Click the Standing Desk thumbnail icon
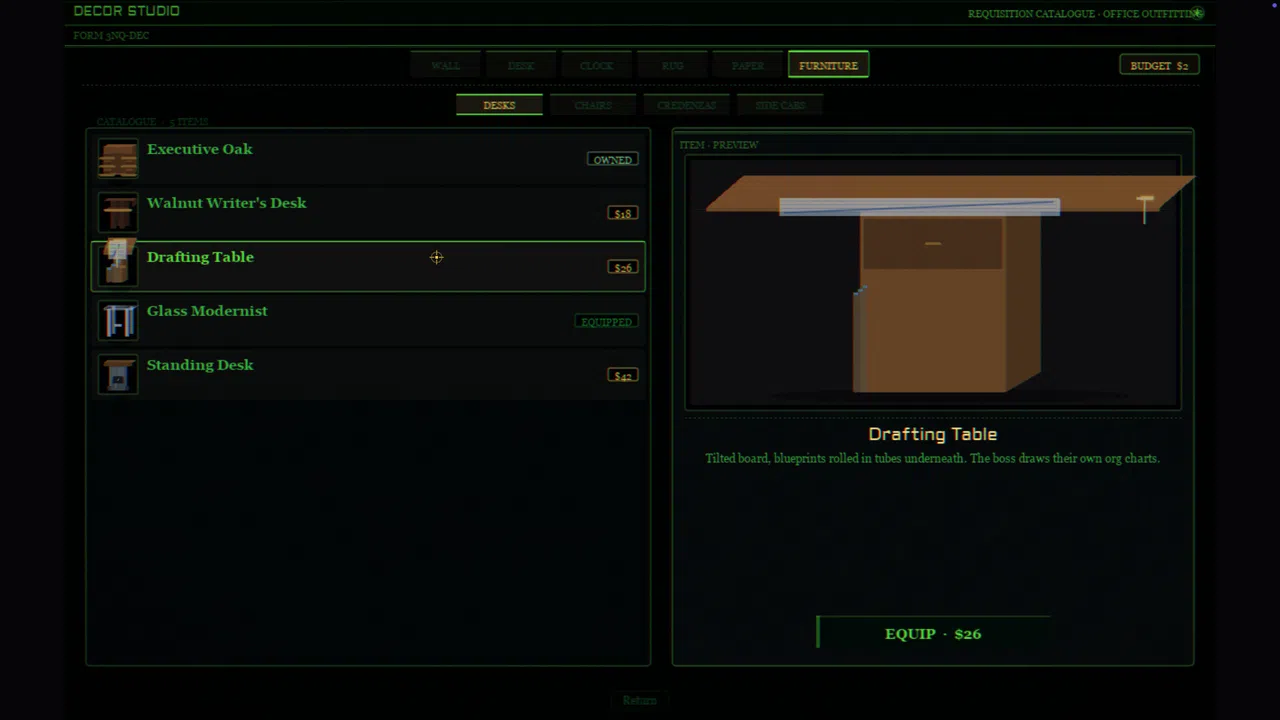Viewport: 1280px width, 720px height. (x=118, y=375)
